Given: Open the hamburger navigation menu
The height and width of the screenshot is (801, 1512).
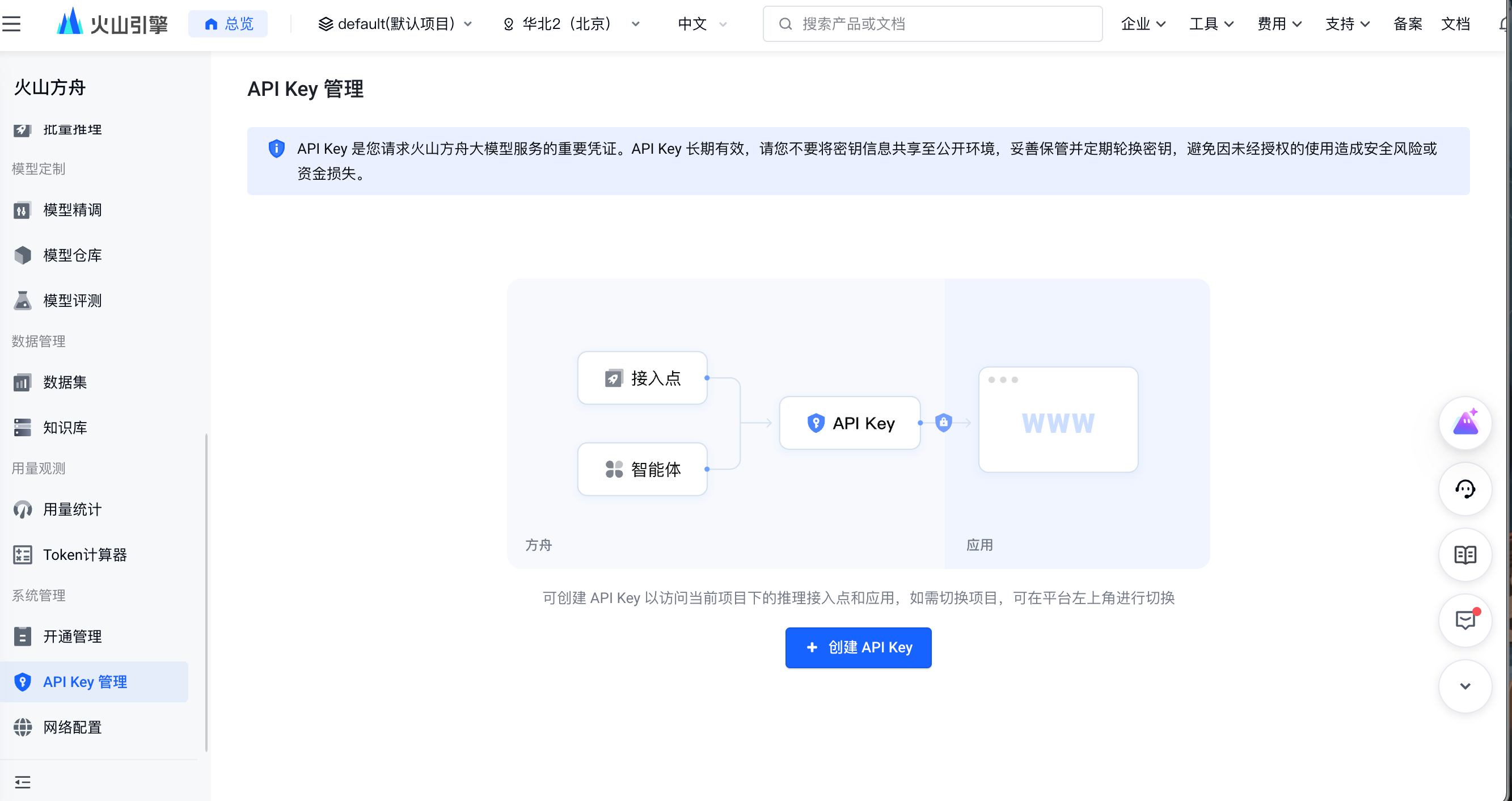Looking at the screenshot, I should [x=11, y=23].
